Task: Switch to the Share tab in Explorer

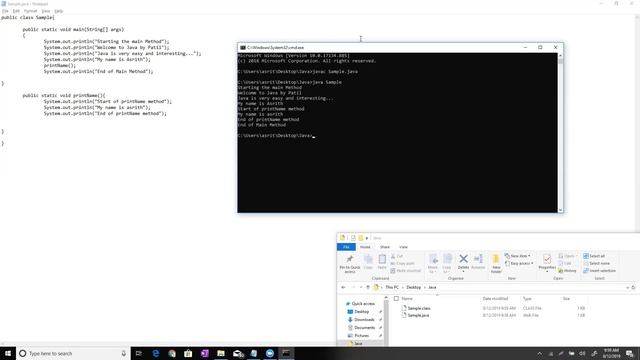Action: [384, 247]
